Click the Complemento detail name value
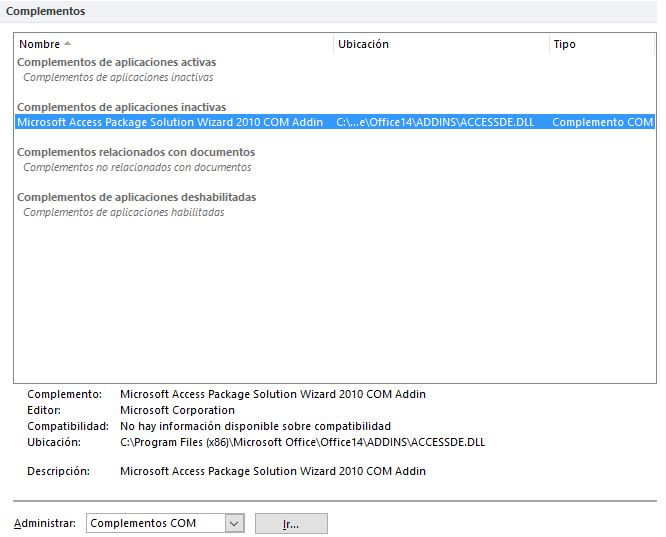This screenshot has height=537, width=666. [x=273, y=394]
